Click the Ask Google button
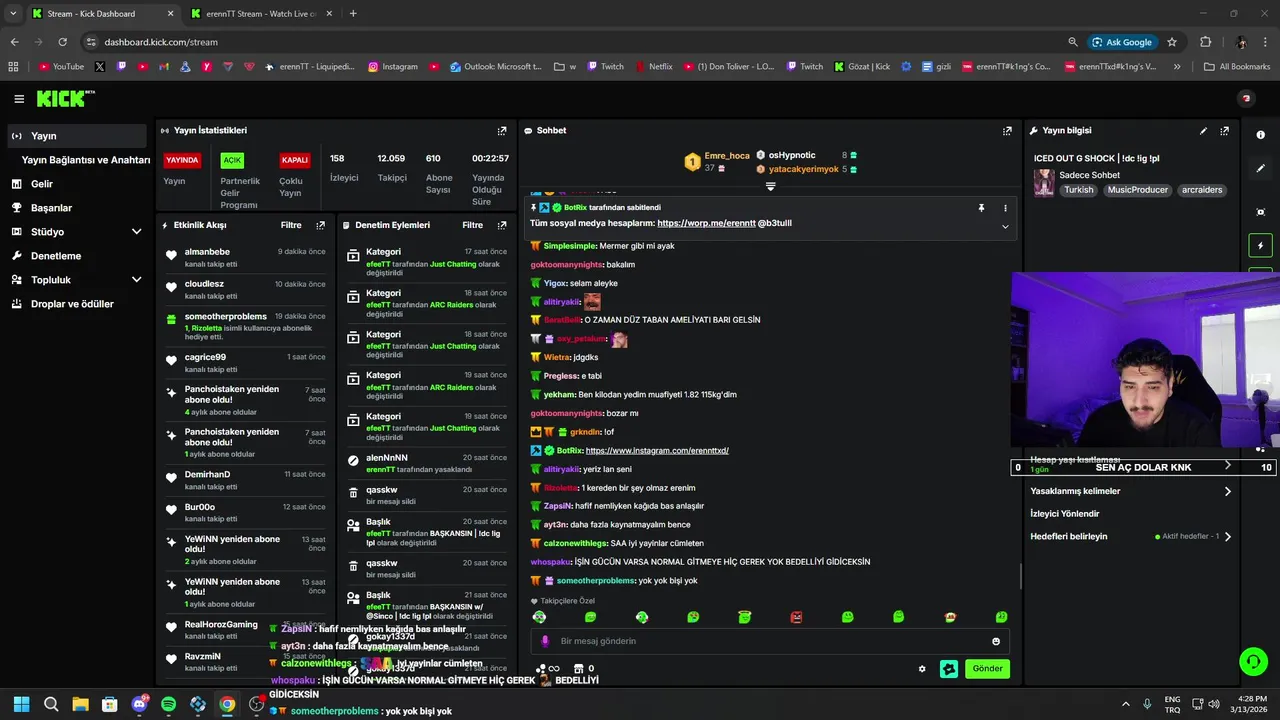Screen dimensions: 1280x720 [1122, 42]
